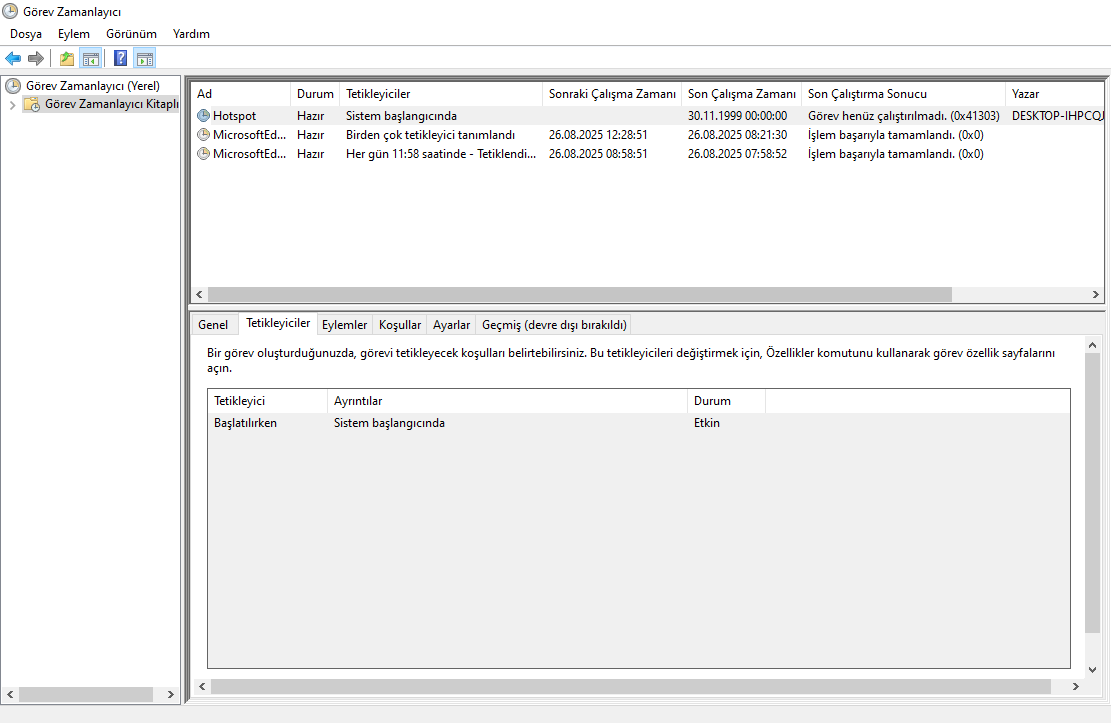
Task: Click the Durum header in trigger list
Action: tap(726, 400)
